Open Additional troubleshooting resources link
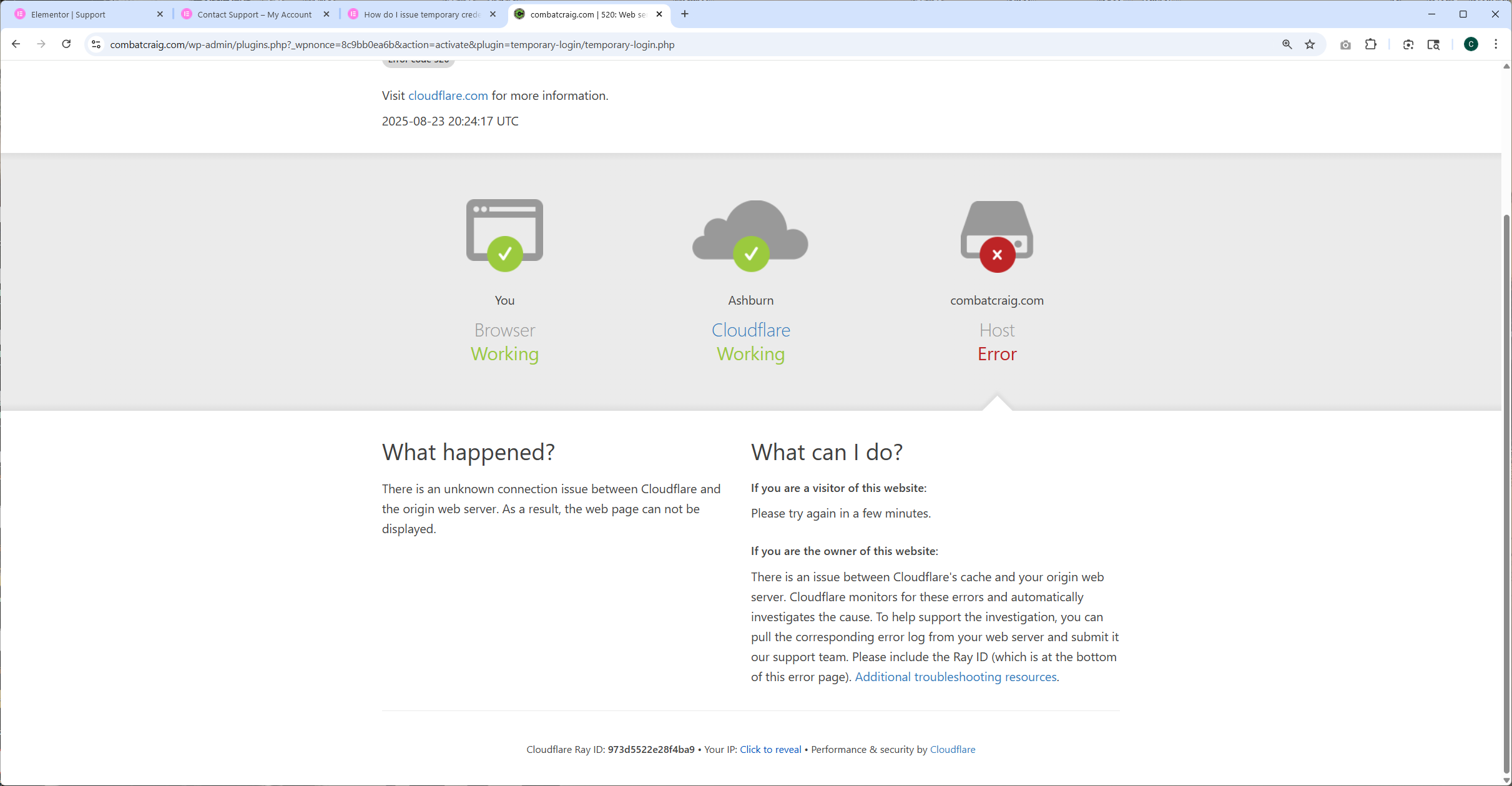 [955, 677]
